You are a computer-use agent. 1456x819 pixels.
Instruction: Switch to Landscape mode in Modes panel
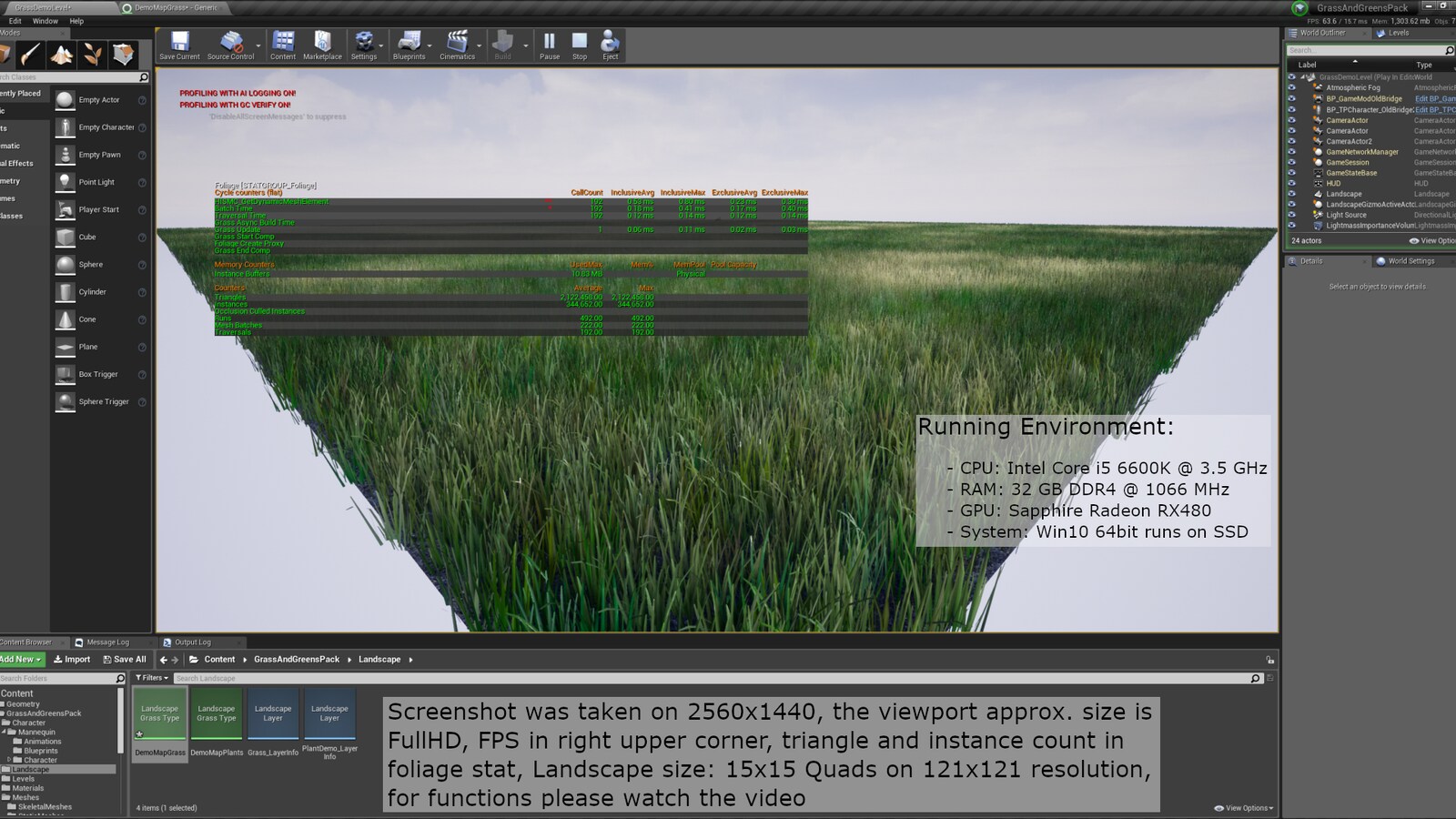62,56
